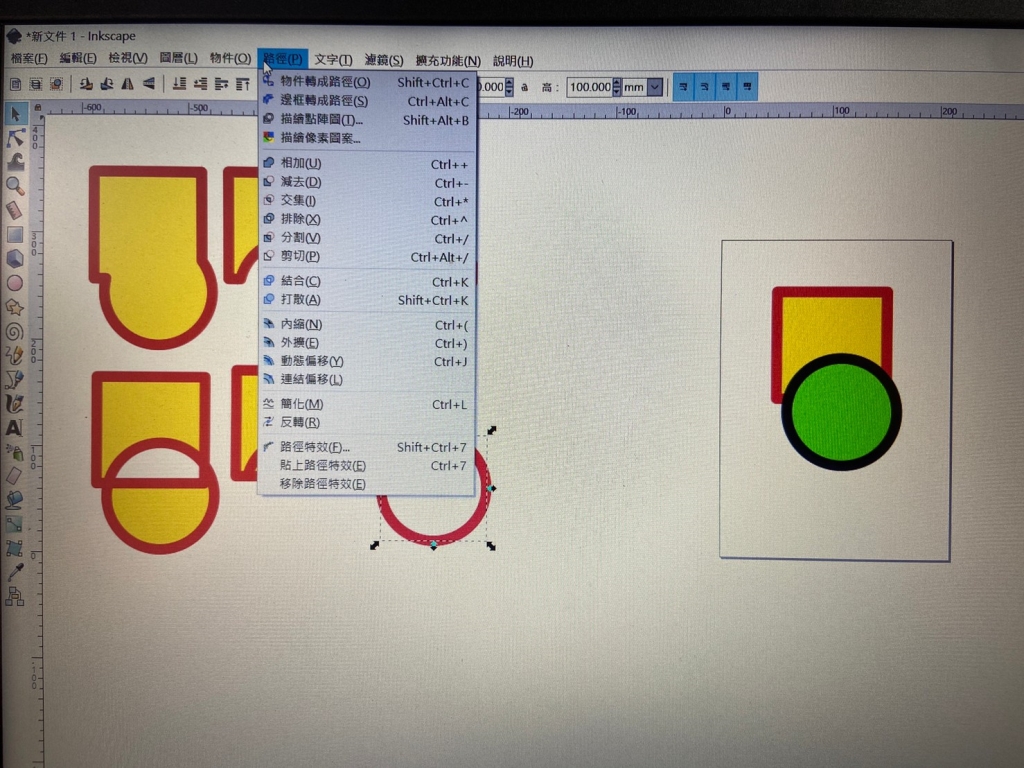This screenshot has width=1024, height=768.
Task: Select the Node edit tool
Action: 15,138
